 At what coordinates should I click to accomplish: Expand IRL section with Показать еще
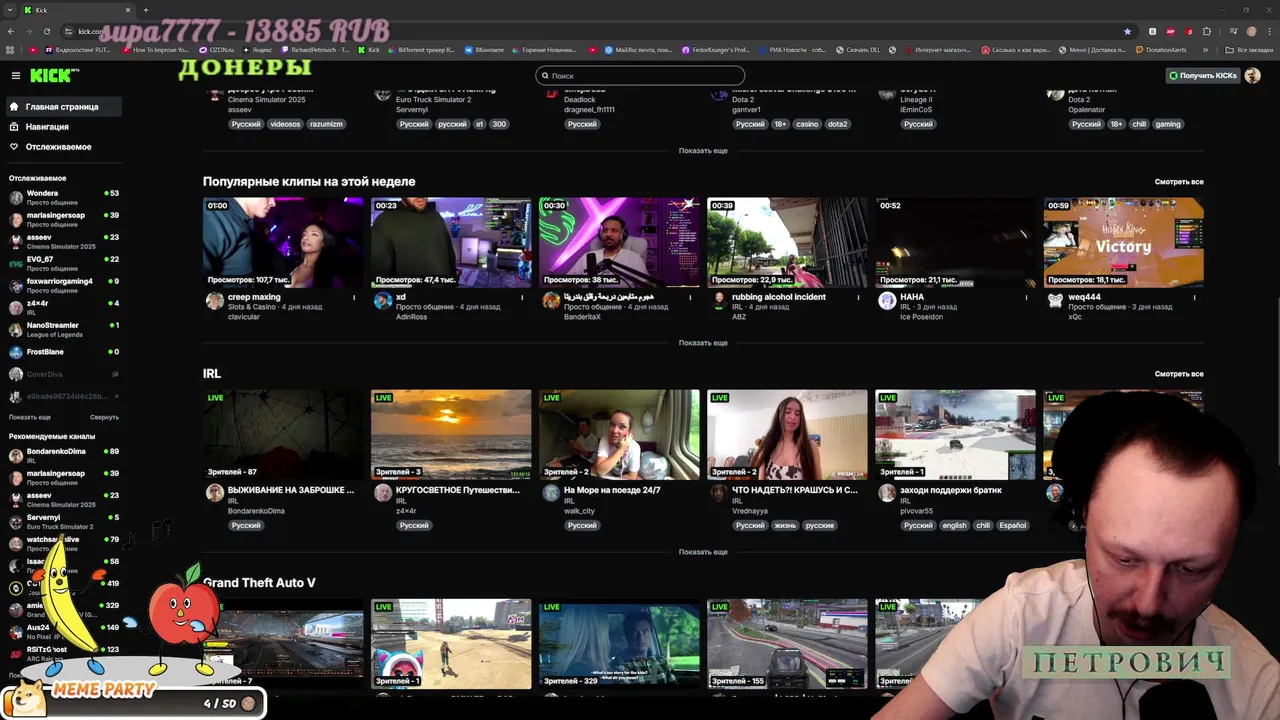[703, 551]
